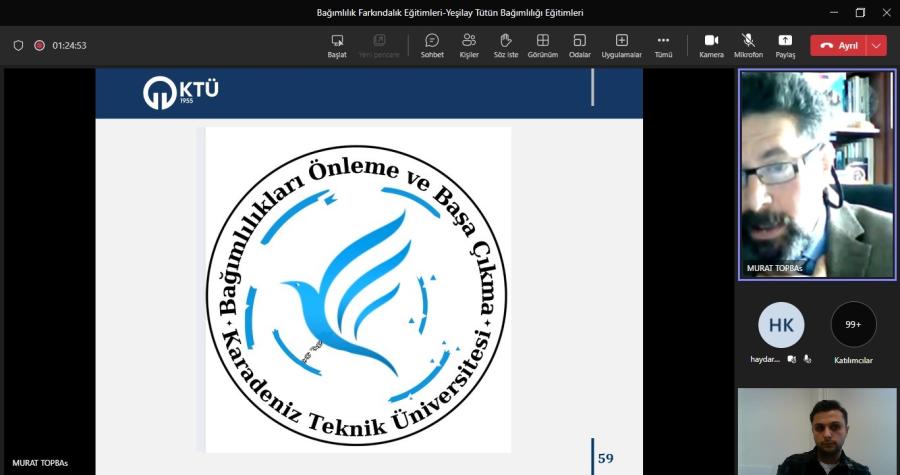Select the bottom participant video tile
The width and height of the screenshot is (900, 475).
pyautogui.click(x=817, y=431)
